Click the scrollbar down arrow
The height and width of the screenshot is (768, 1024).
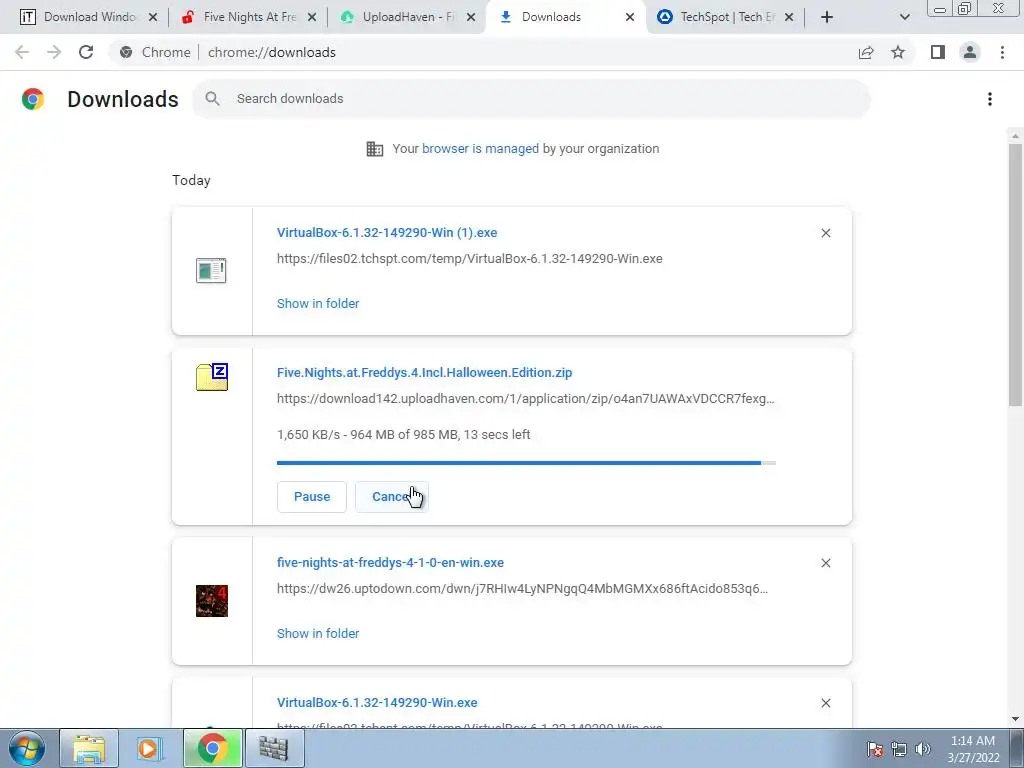point(1015,719)
